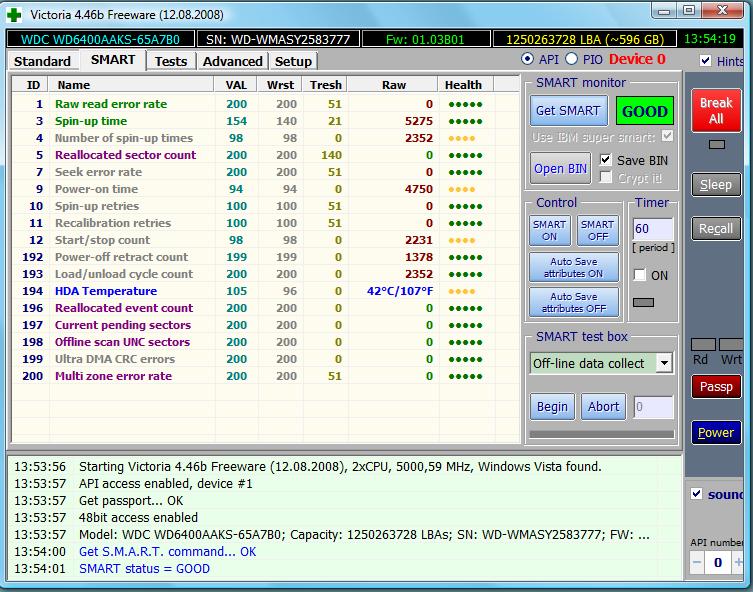Decrease API number with minus button

697,562
